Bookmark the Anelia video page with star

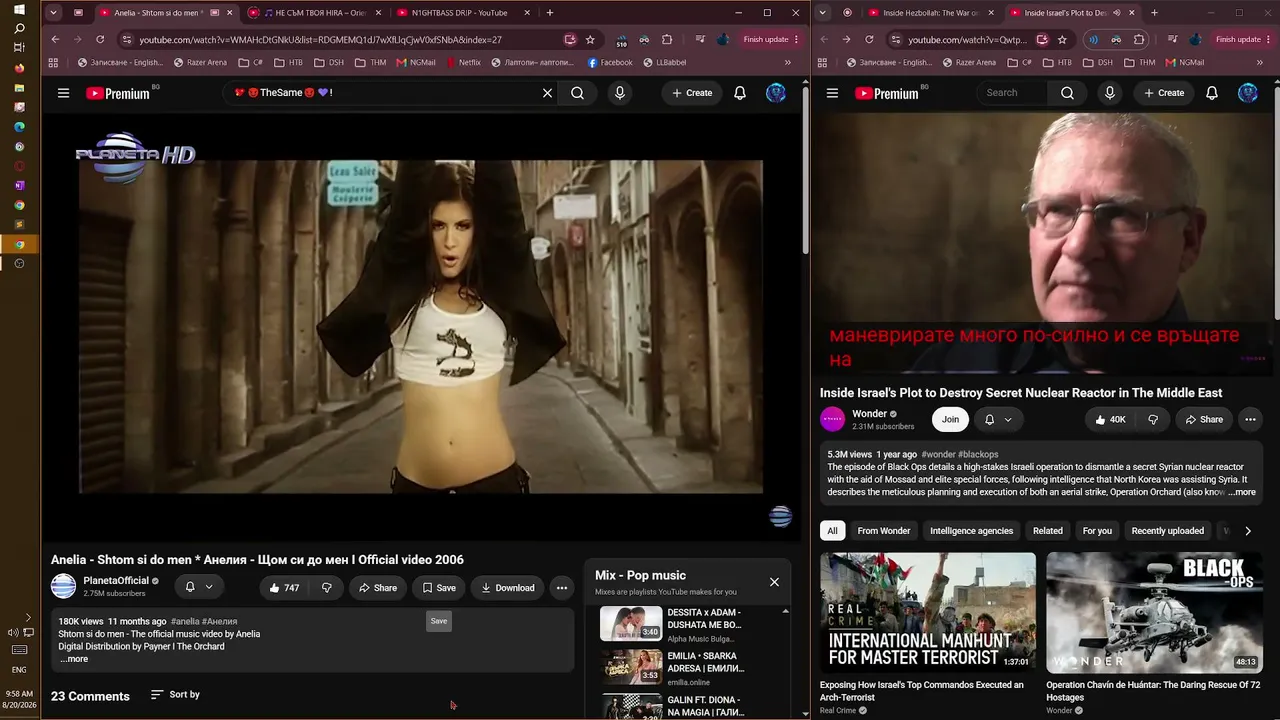click(590, 39)
